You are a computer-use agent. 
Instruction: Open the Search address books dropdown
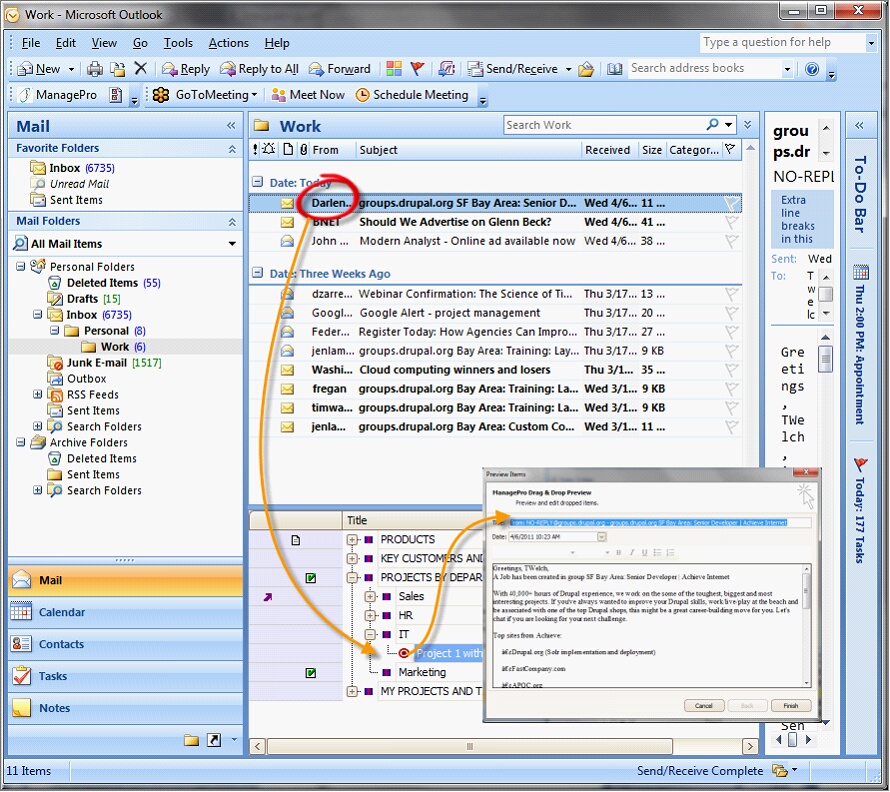point(787,69)
